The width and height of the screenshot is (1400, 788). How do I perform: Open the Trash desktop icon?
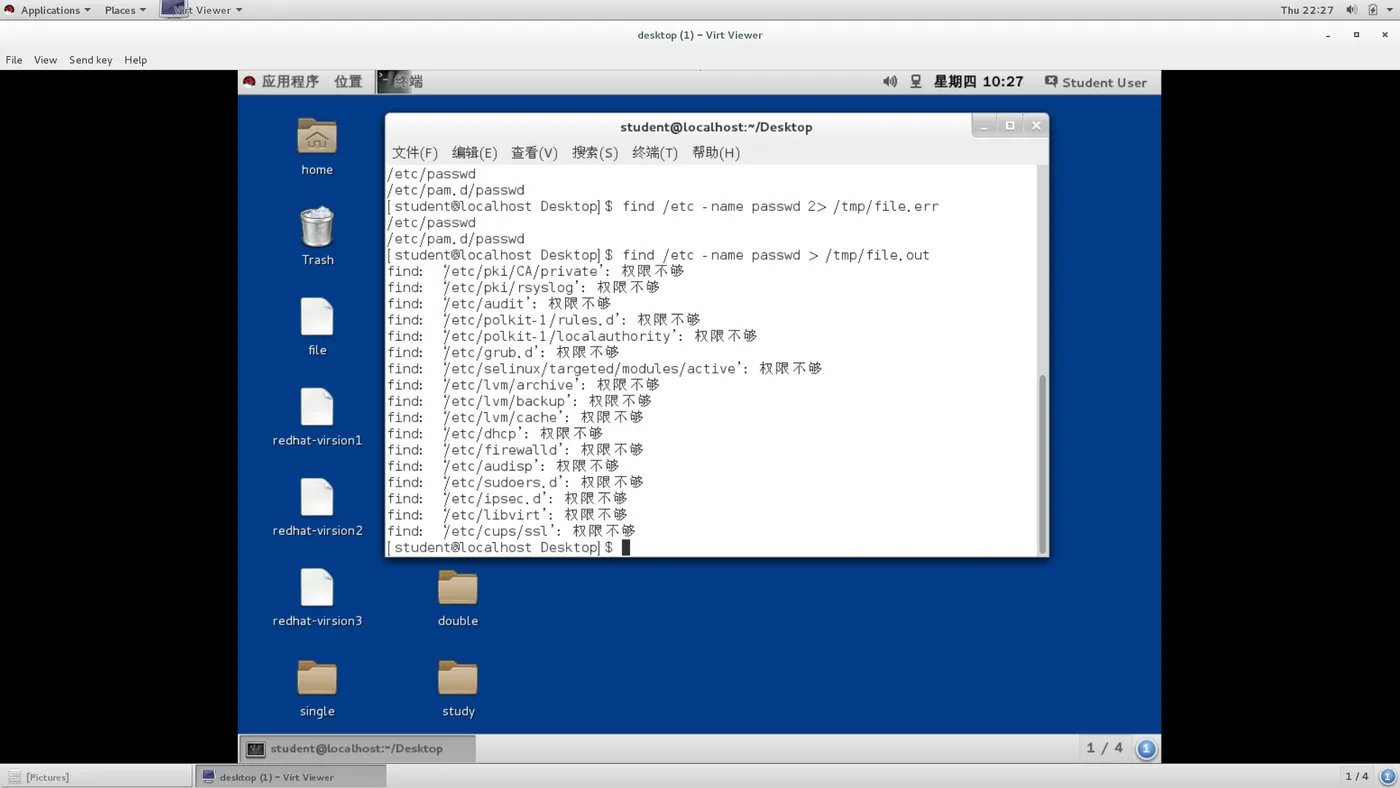pos(317,227)
